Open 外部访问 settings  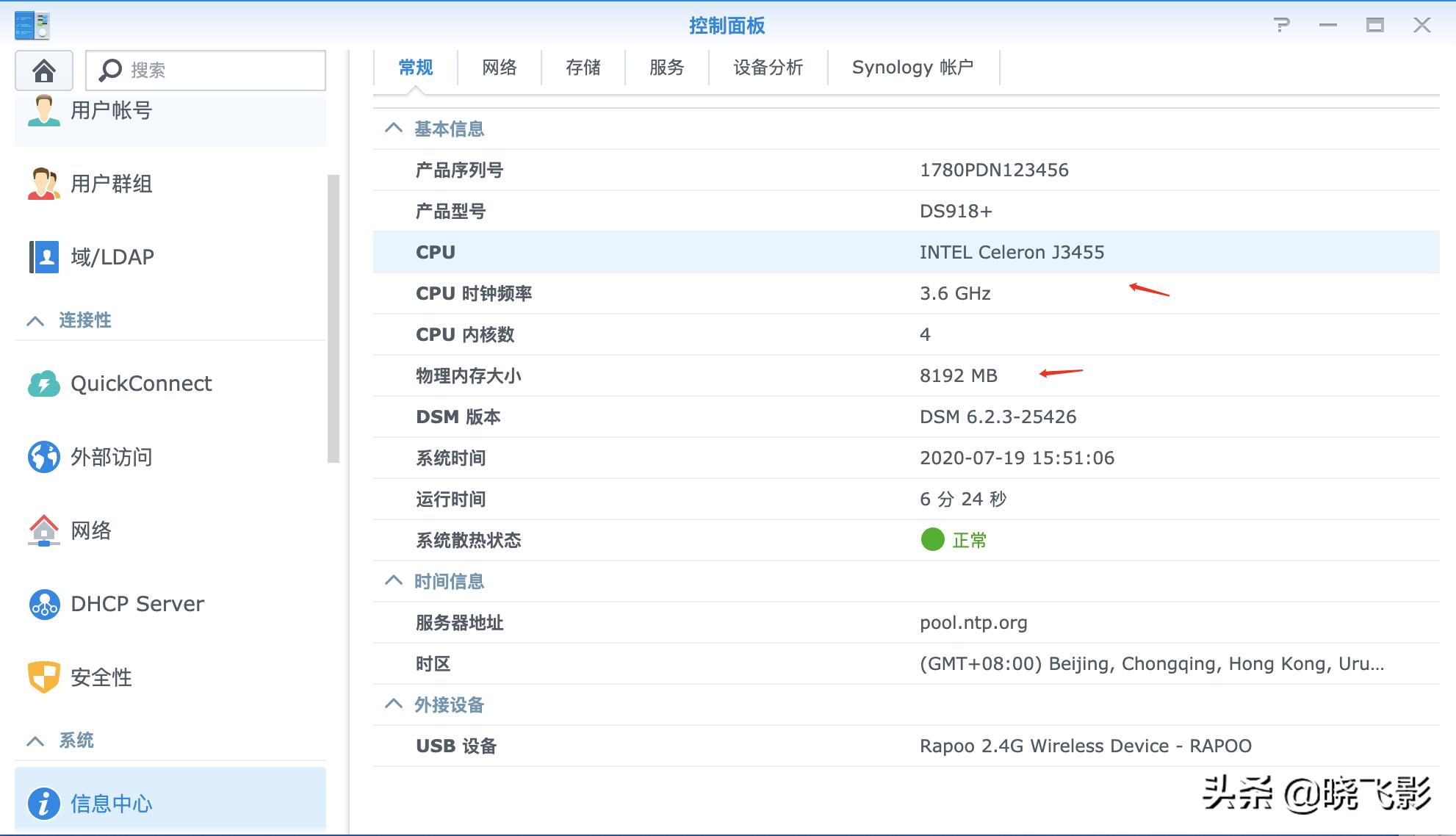click(x=111, y=457)
